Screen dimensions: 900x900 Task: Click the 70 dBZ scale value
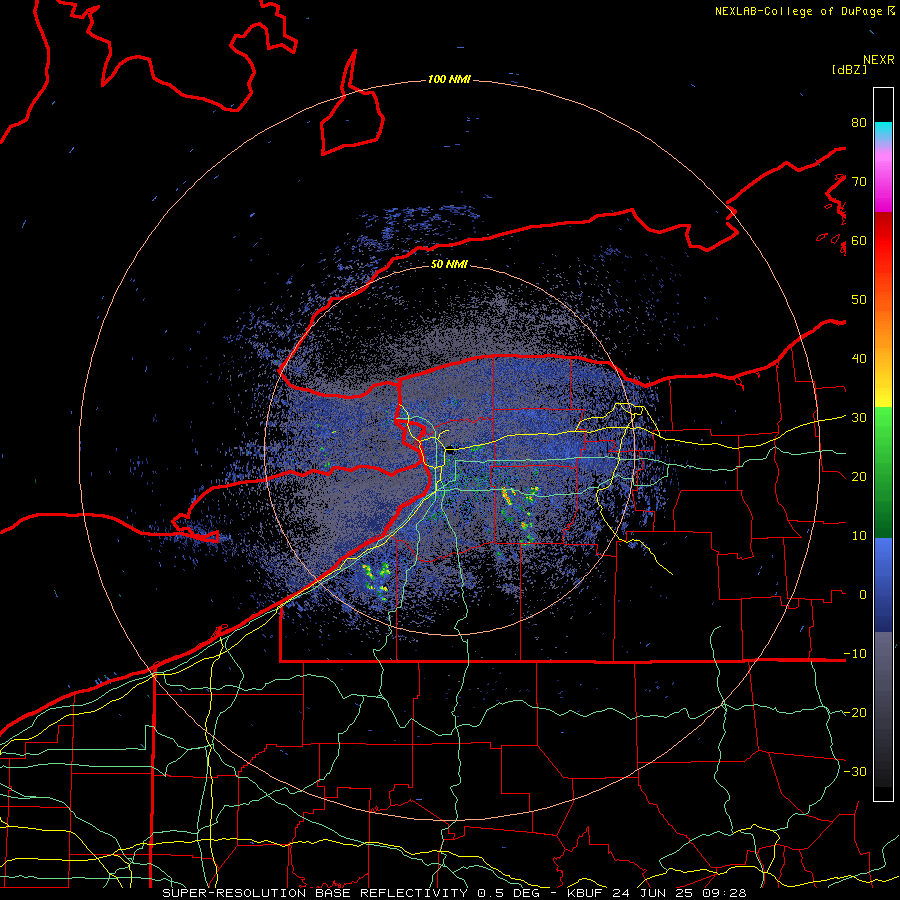coord(859,182)
